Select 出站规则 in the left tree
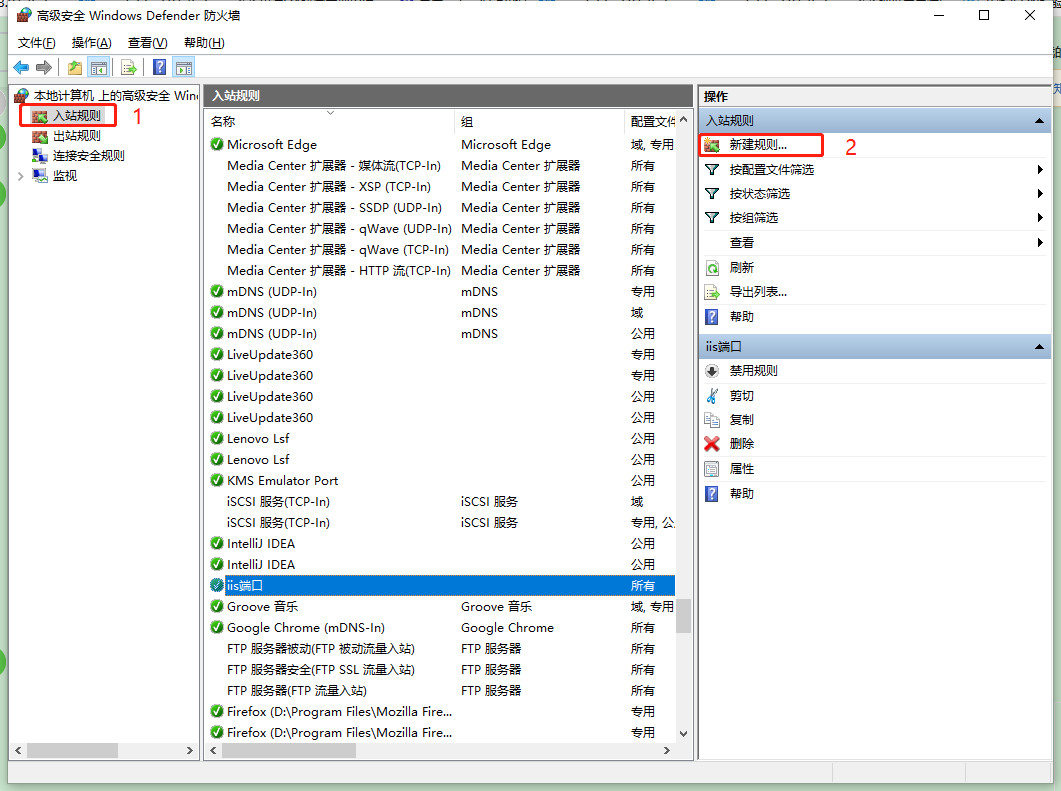Screen dimensions: 1061x791 pos(77,135)
